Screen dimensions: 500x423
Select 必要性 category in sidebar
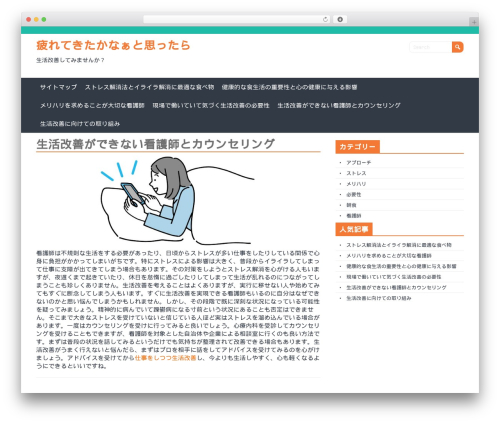(x=354, y=195)
